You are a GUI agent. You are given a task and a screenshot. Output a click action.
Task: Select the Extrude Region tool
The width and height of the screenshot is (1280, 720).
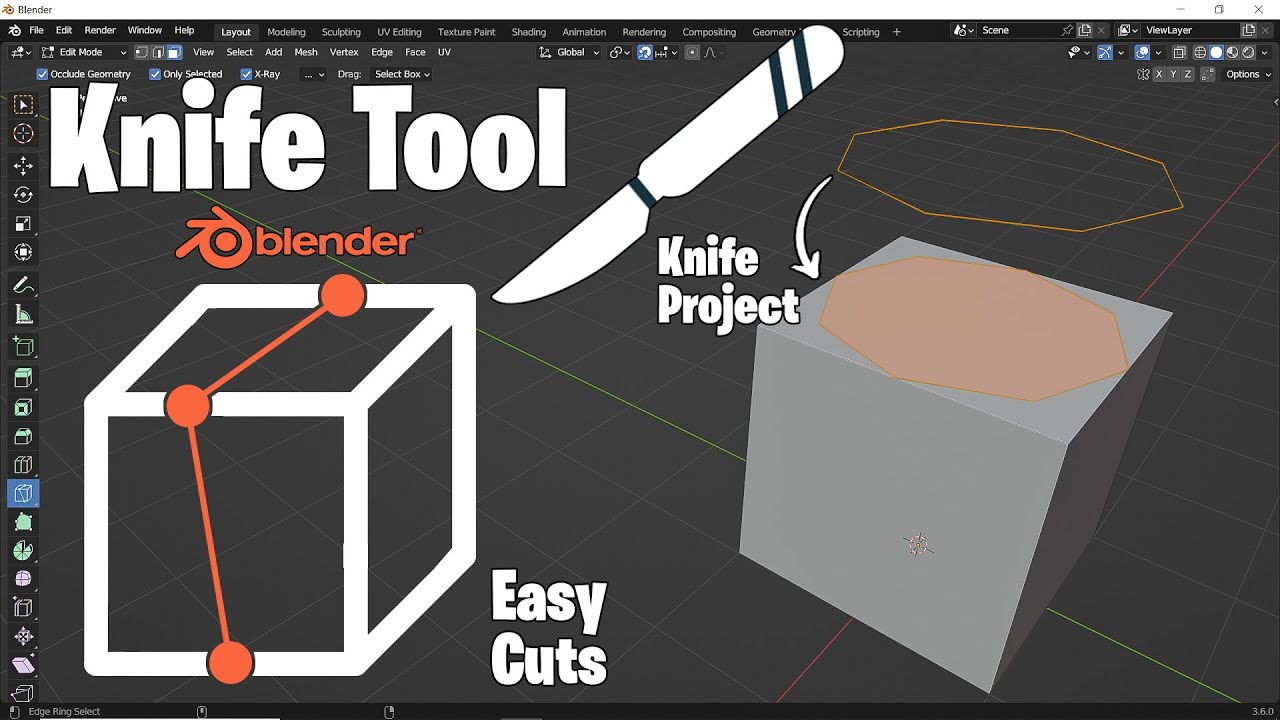tap(23, 378)
